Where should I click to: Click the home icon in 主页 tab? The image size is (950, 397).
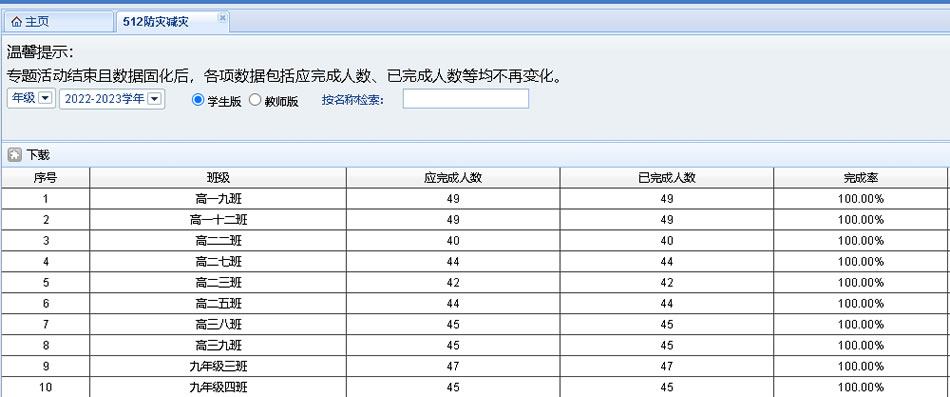pyautogui.click(x=16, y=22)
